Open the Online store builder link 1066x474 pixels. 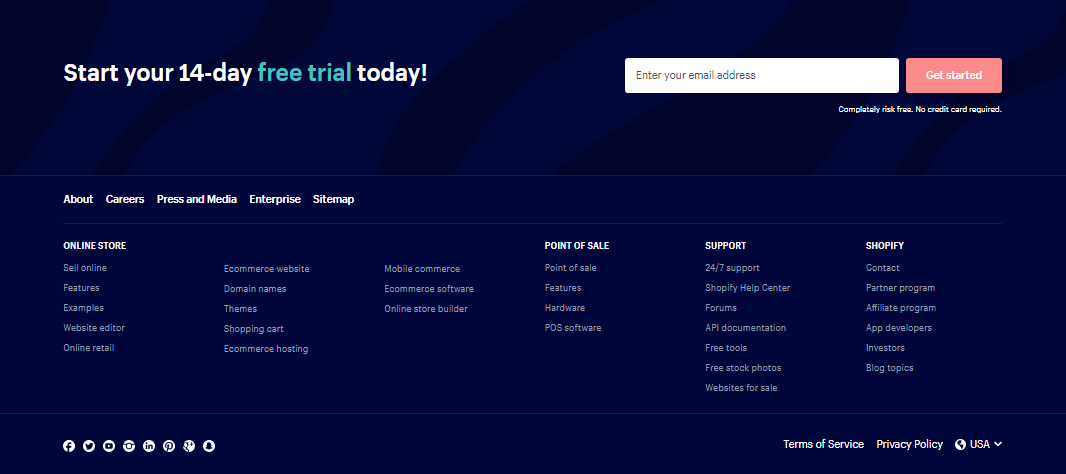[426, 309]
